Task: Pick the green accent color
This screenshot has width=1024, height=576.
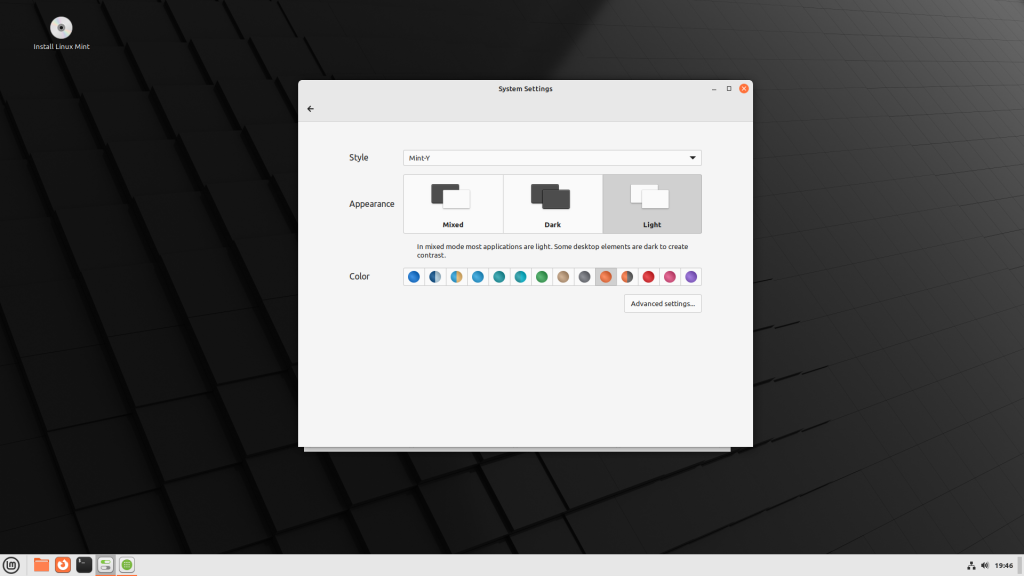Action: point(541,277)
